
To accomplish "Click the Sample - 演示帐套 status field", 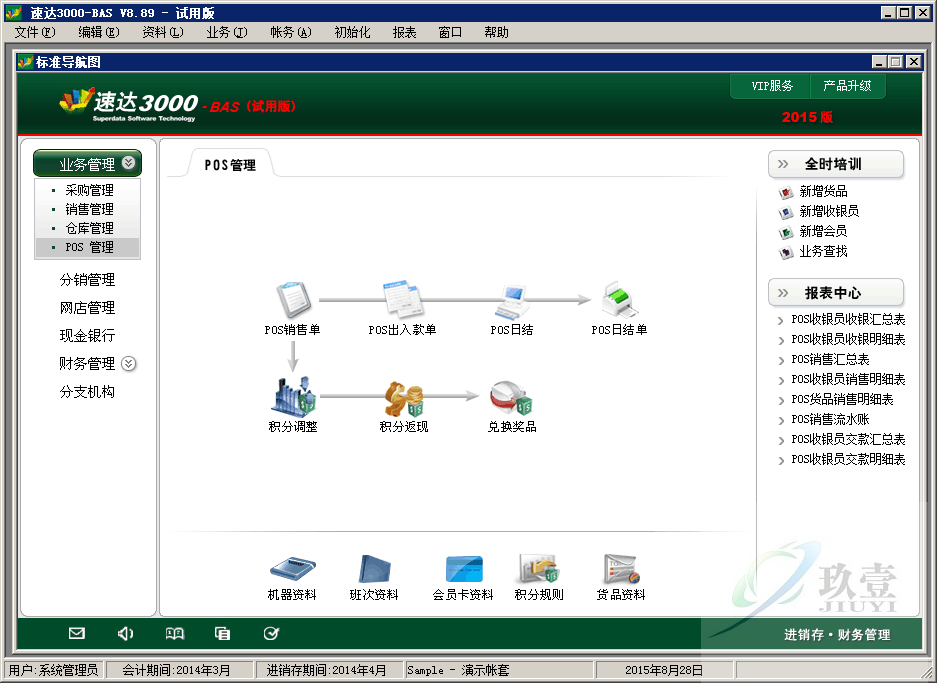I will pos(500,670).
